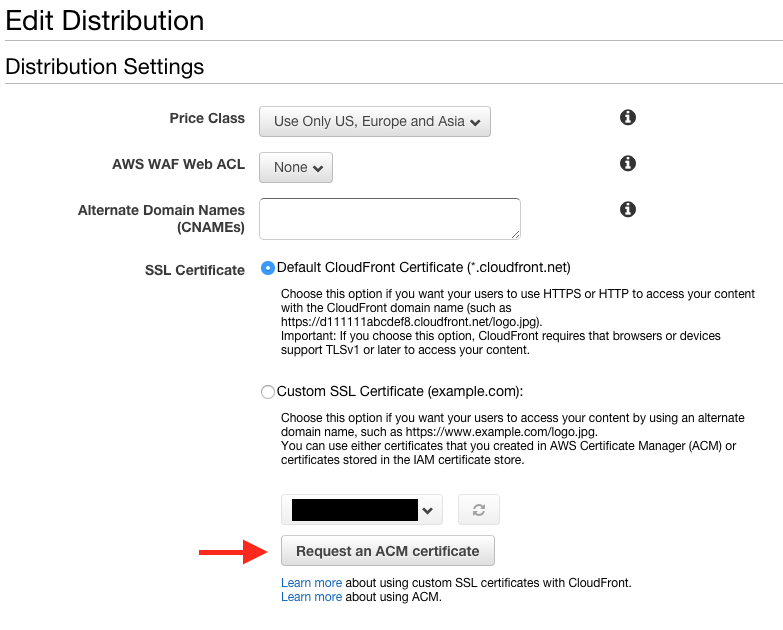The image size is (783, 630).
Task: Refresh the custom certificate list
Action: click(478, 510)
